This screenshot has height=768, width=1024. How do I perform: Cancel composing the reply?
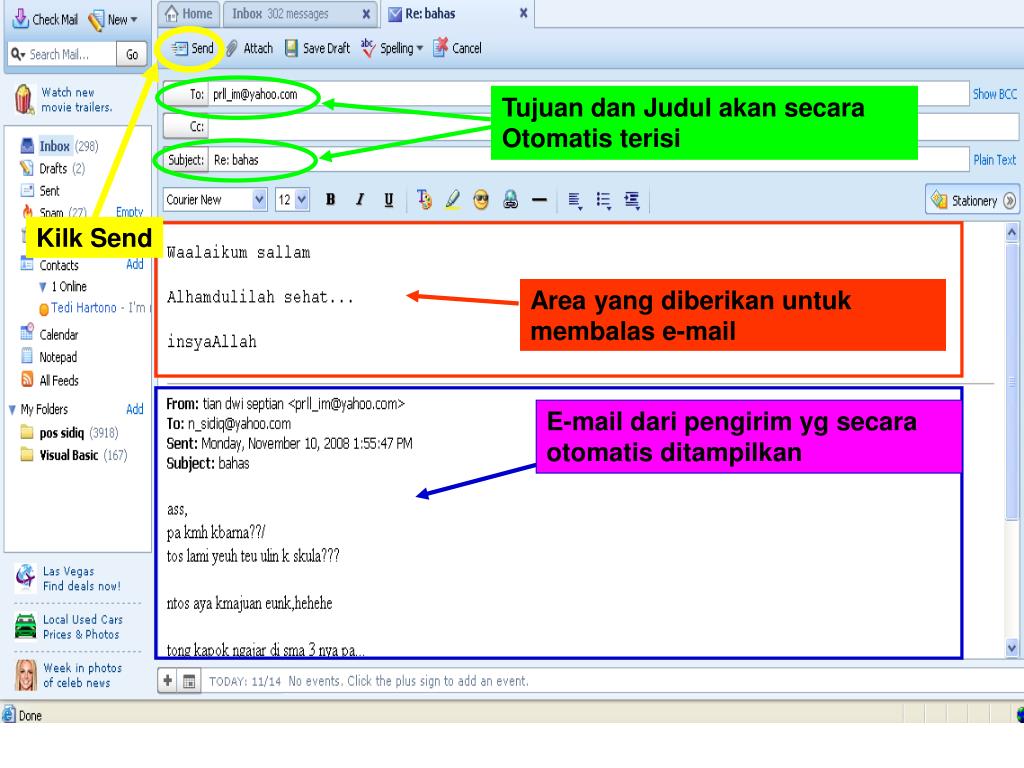457,48
